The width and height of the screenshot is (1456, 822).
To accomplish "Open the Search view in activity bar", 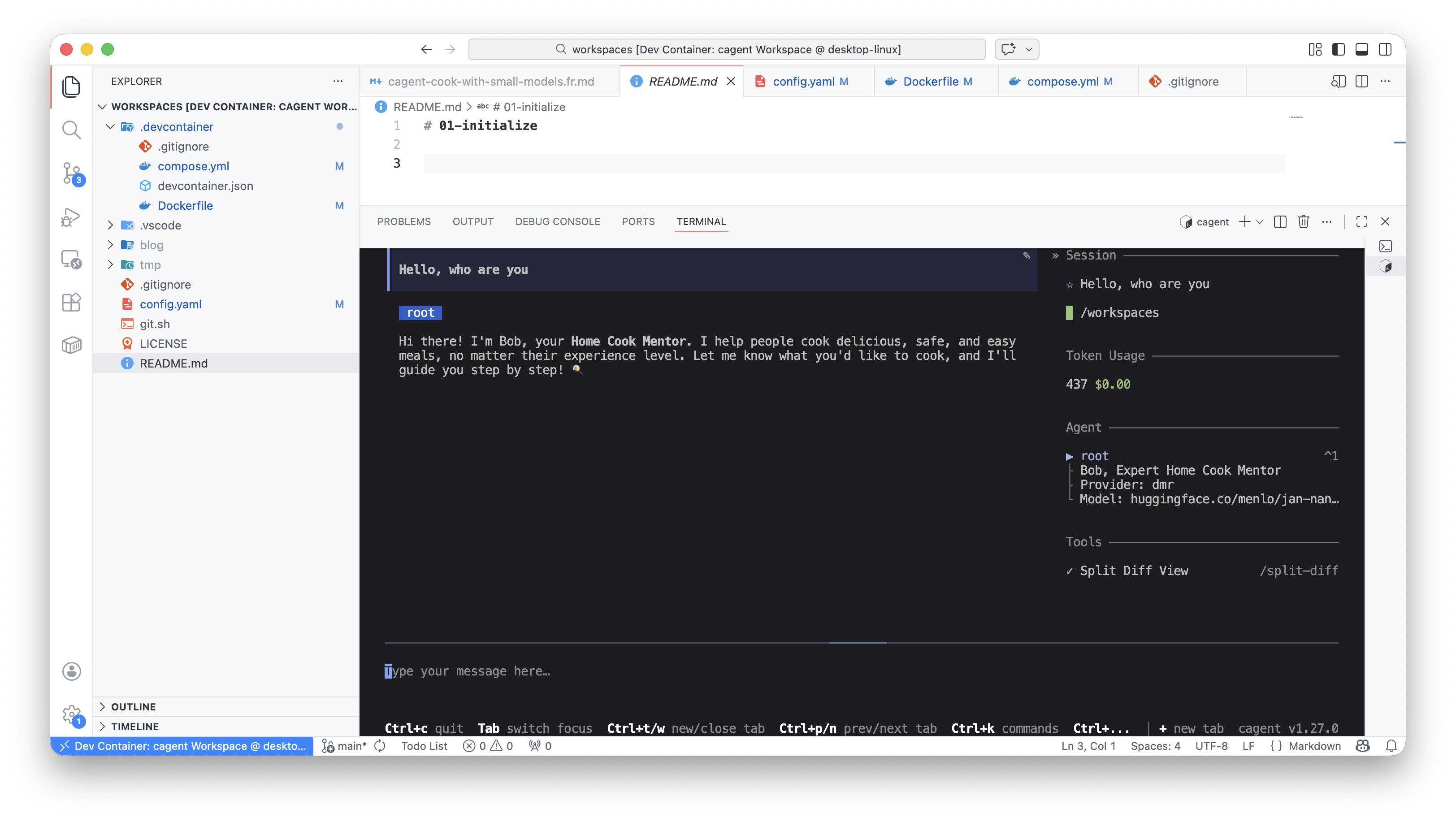I will pyautogui.click(x=71, y=130).
